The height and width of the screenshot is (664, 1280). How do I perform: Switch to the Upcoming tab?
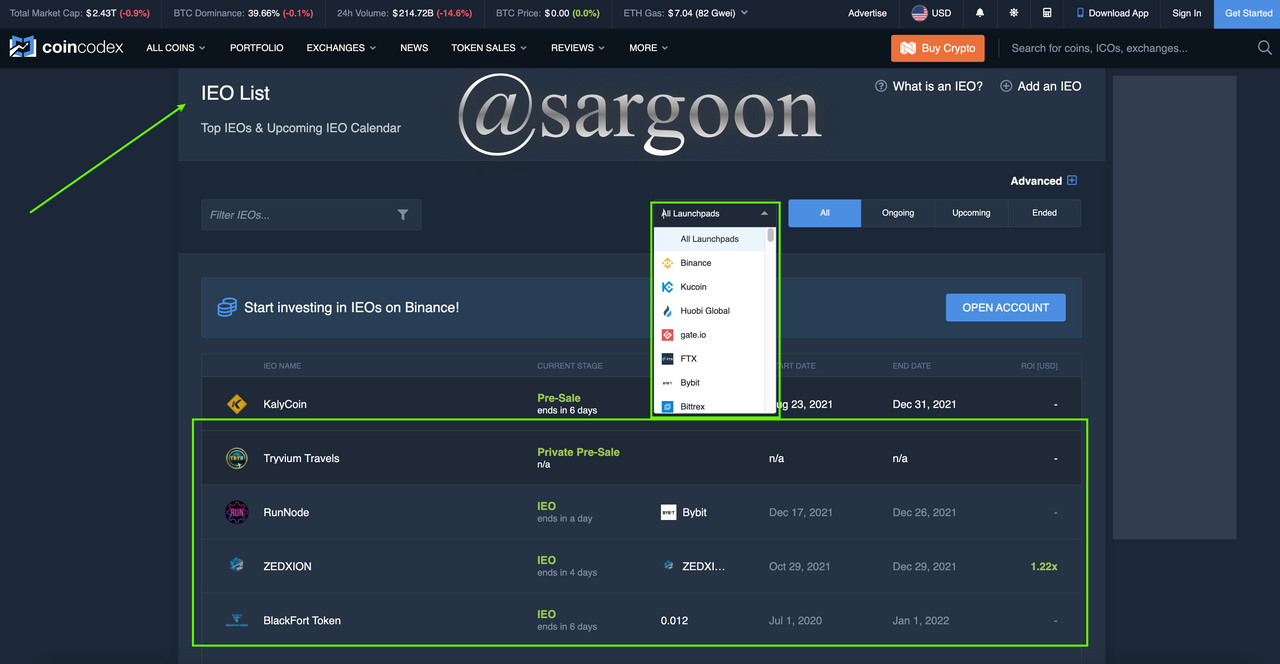971,213
